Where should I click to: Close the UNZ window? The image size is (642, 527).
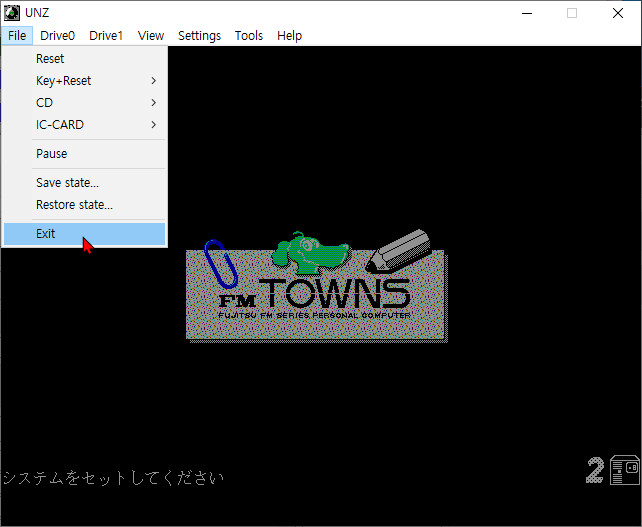618,13
